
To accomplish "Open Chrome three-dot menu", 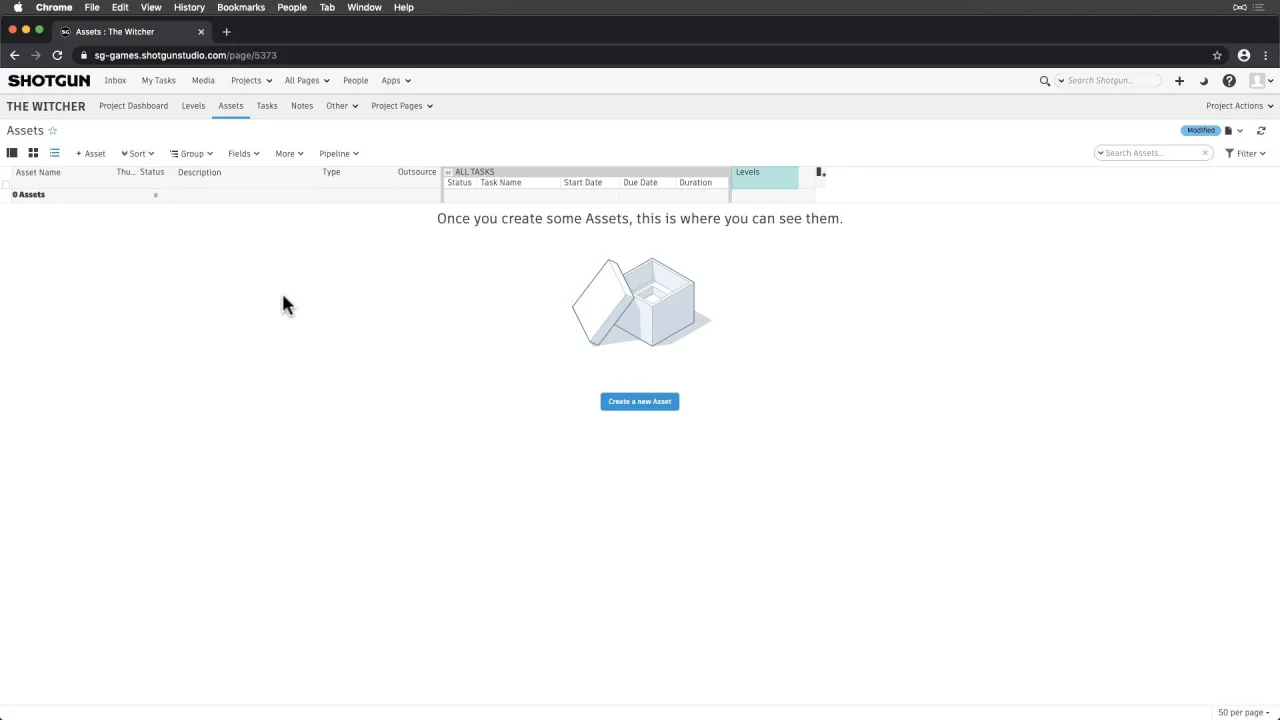I will [x=1266, y=56].
